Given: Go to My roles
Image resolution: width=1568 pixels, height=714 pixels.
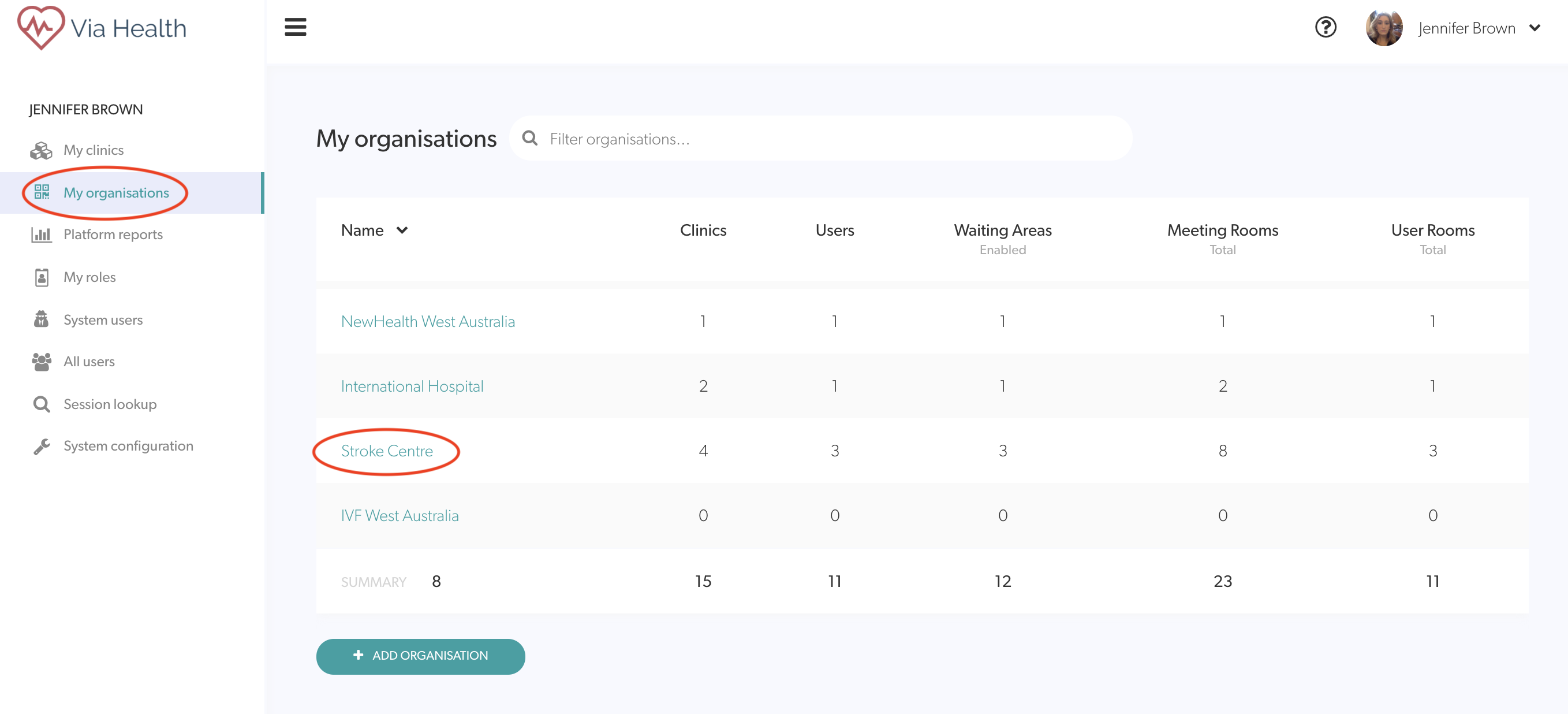Looking at the screenshot, I should click(x=89, y=277).
